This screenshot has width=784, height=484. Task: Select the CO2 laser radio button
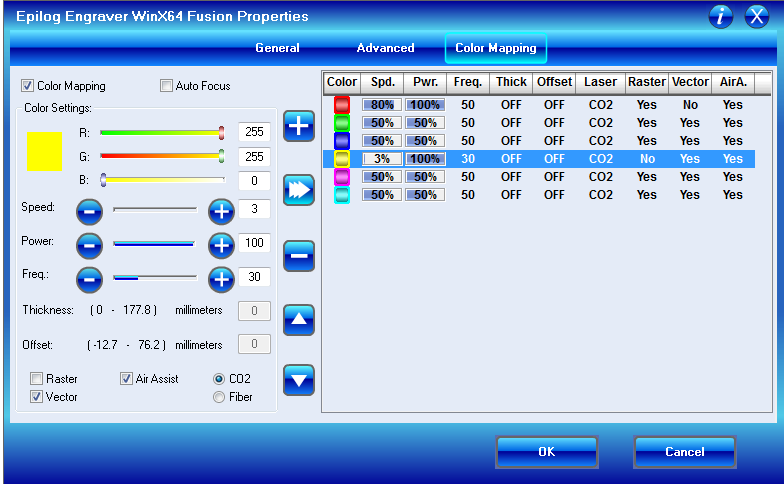tap(219, 379)
